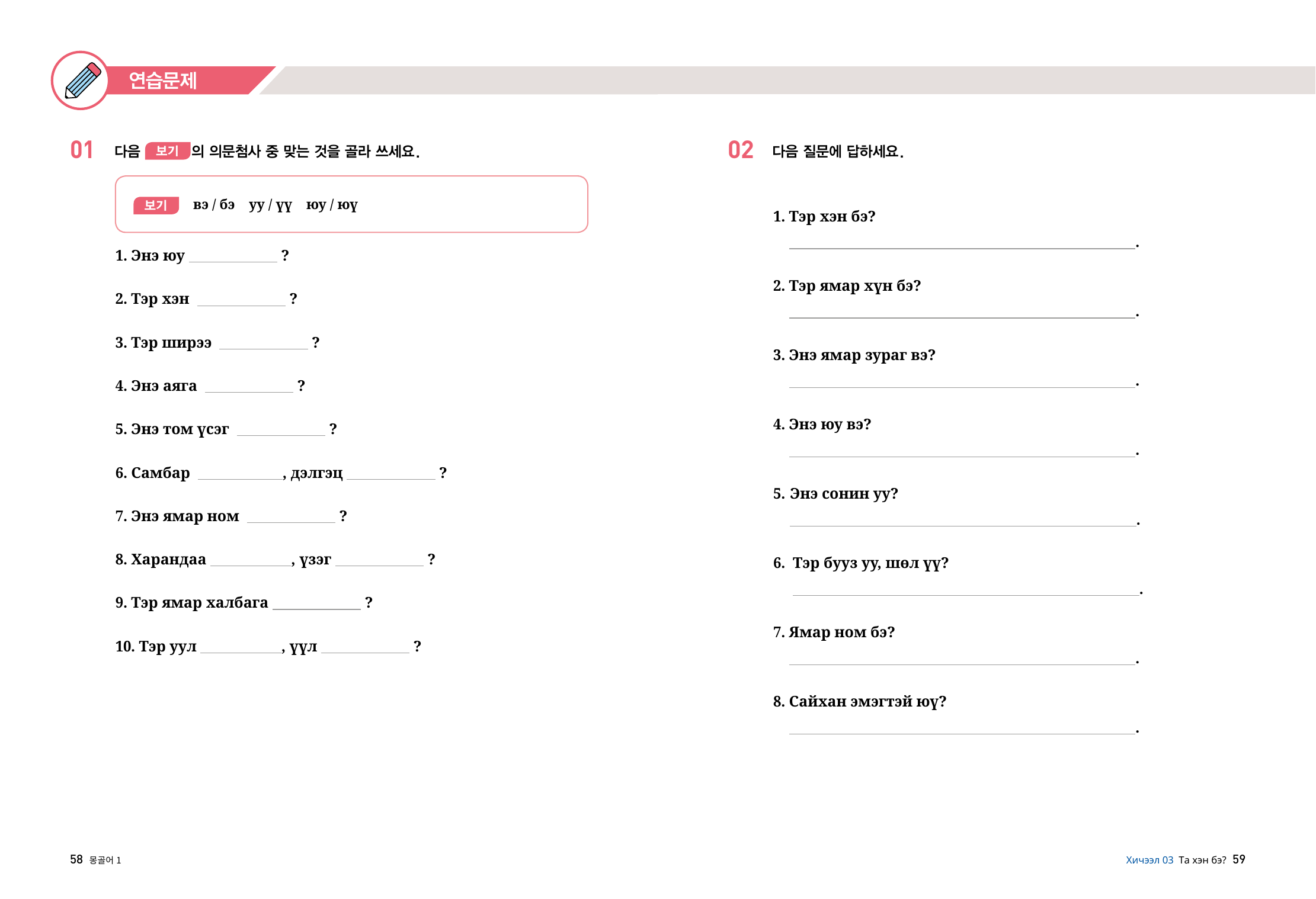Click the blank after 'Тэр ширээ'

pyautogui.click(x=263, y=345)
